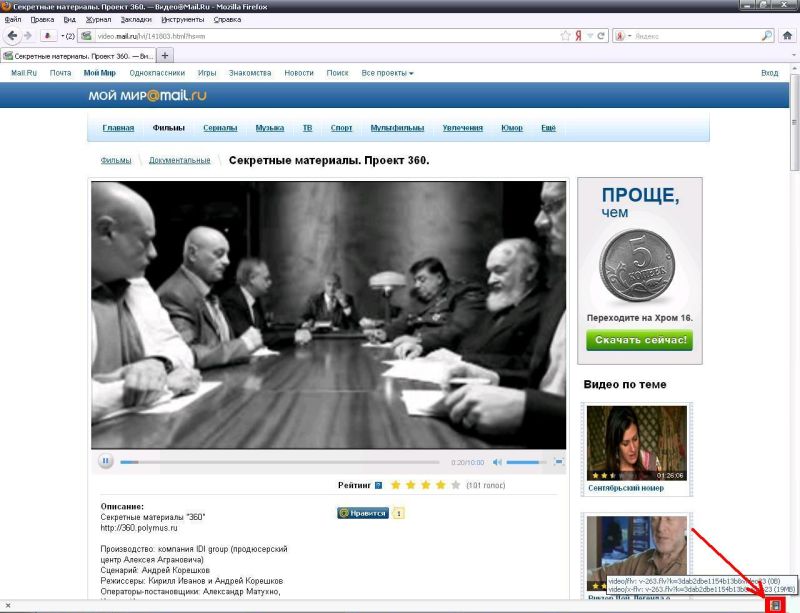This screenshot has height=613, width=800.
Task: Bookmark page with the star icon
Action: (566, 35)
